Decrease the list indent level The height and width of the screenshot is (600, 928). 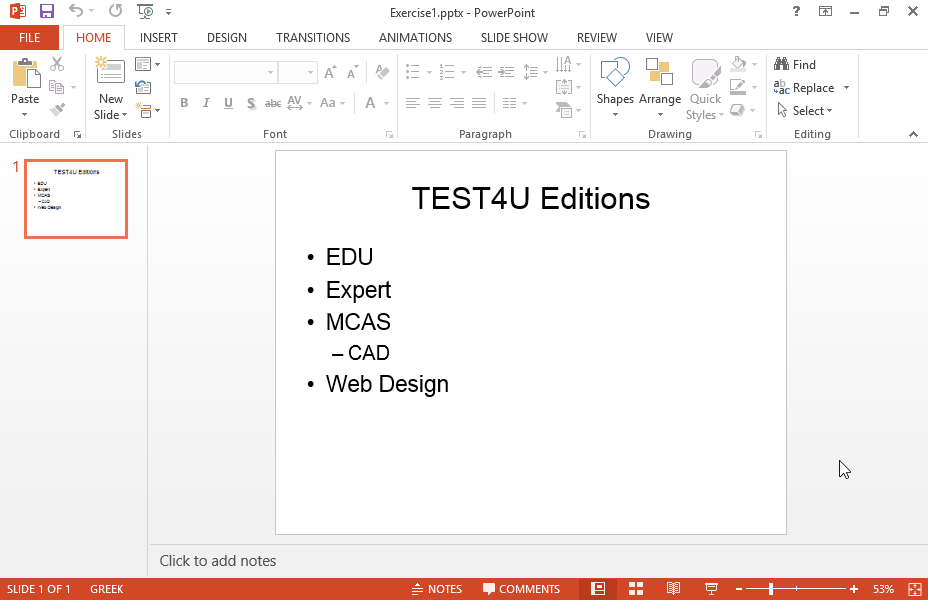pos(484,72)
